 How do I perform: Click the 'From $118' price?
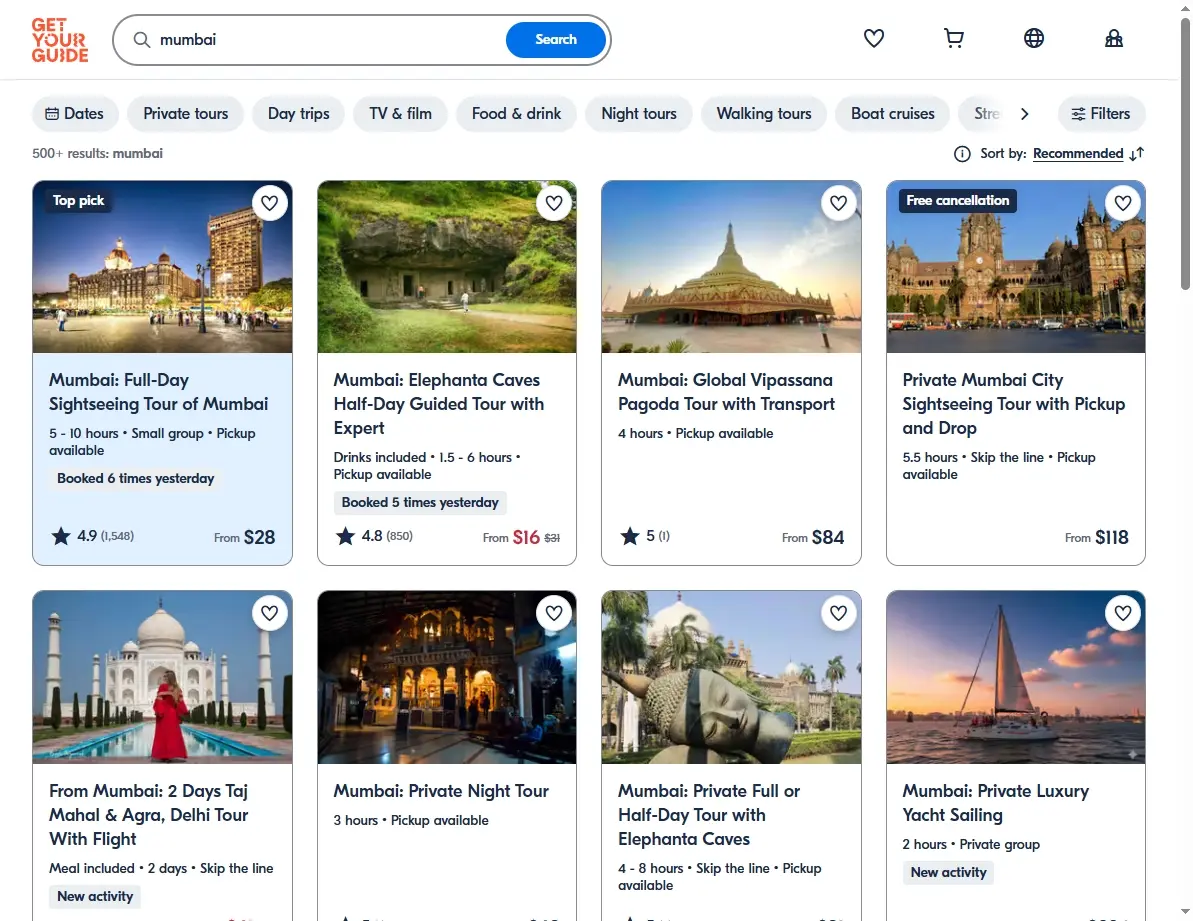click(1096, 538)
